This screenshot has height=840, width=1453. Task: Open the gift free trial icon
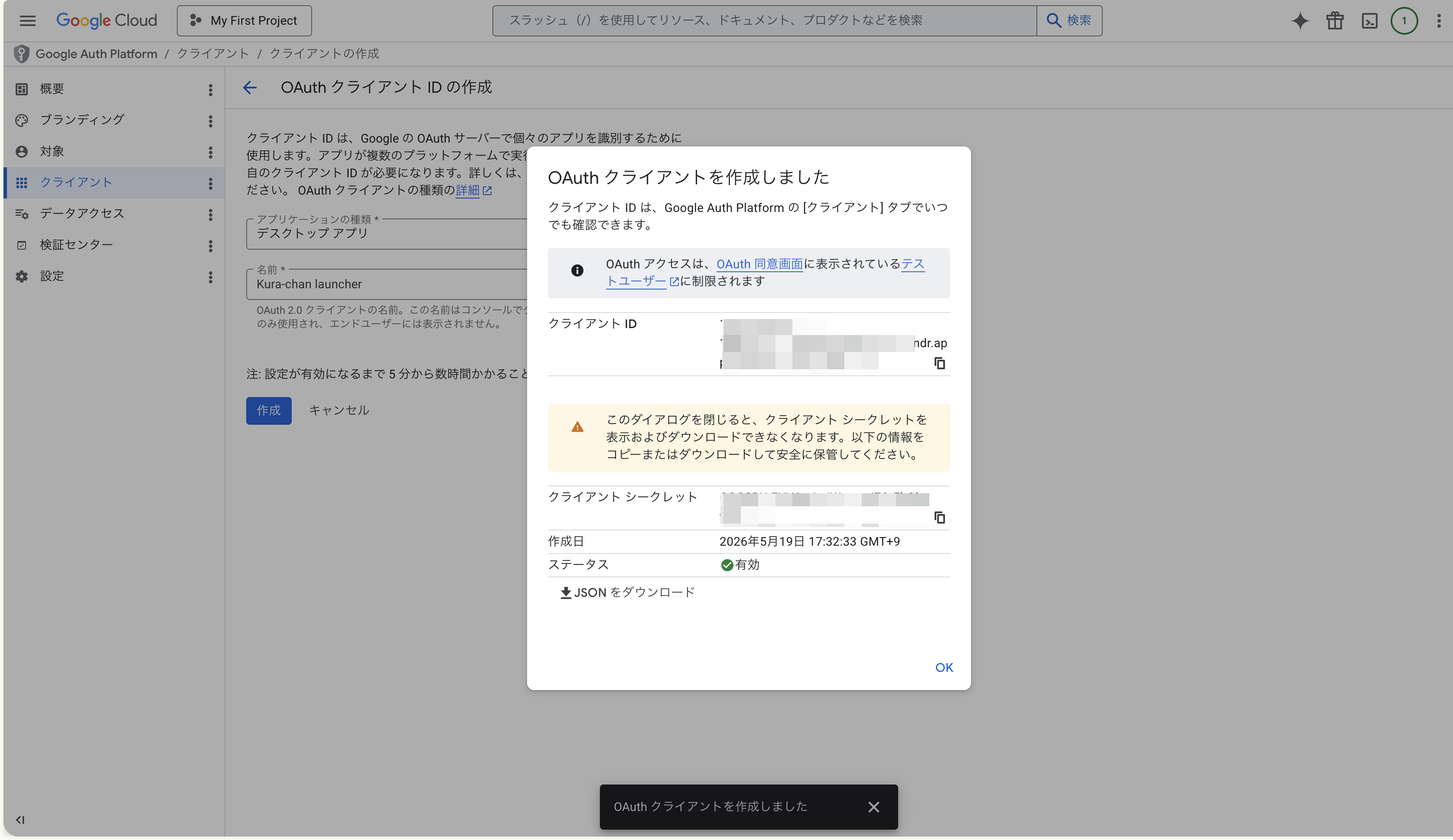(x=1335, y=21)
